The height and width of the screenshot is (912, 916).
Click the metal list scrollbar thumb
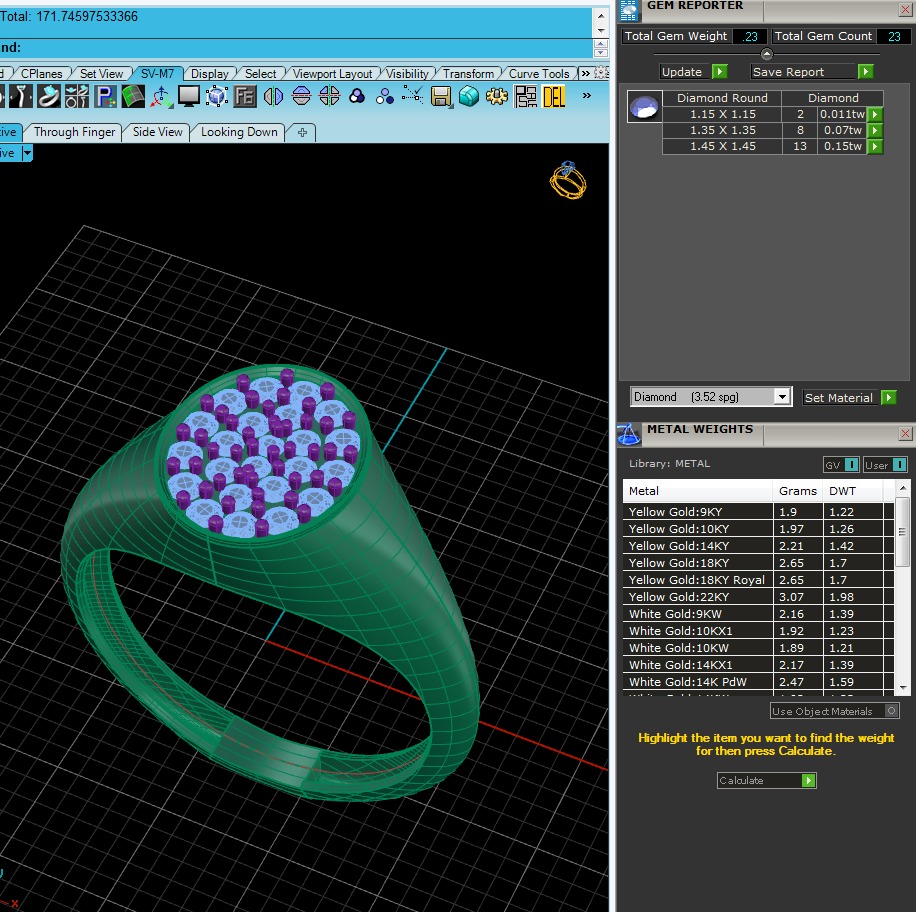point(903,532)
